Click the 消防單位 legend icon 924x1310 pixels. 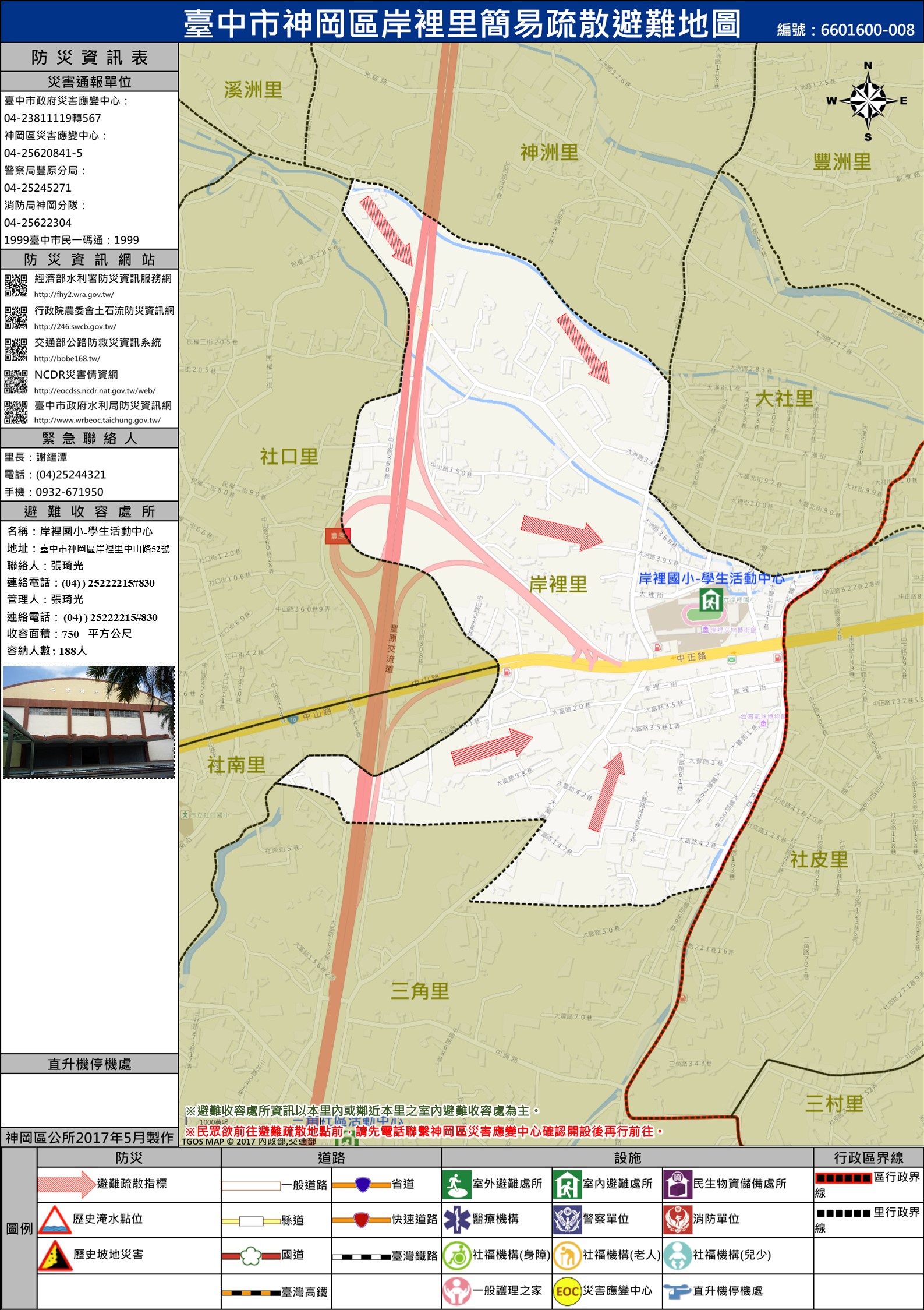point(677,1220)
